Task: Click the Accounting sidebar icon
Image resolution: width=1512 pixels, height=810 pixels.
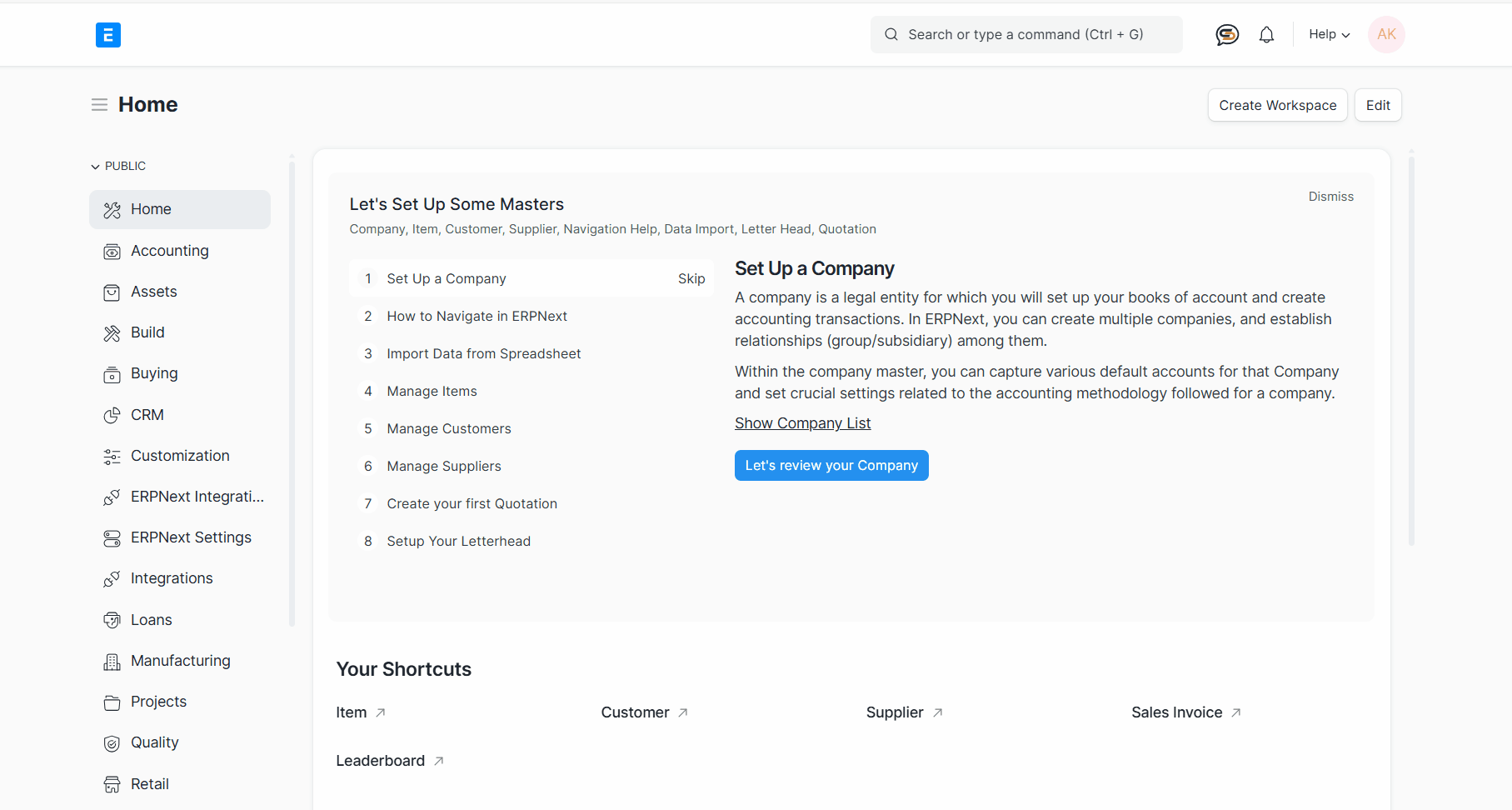Action: (x=112, y=252)
